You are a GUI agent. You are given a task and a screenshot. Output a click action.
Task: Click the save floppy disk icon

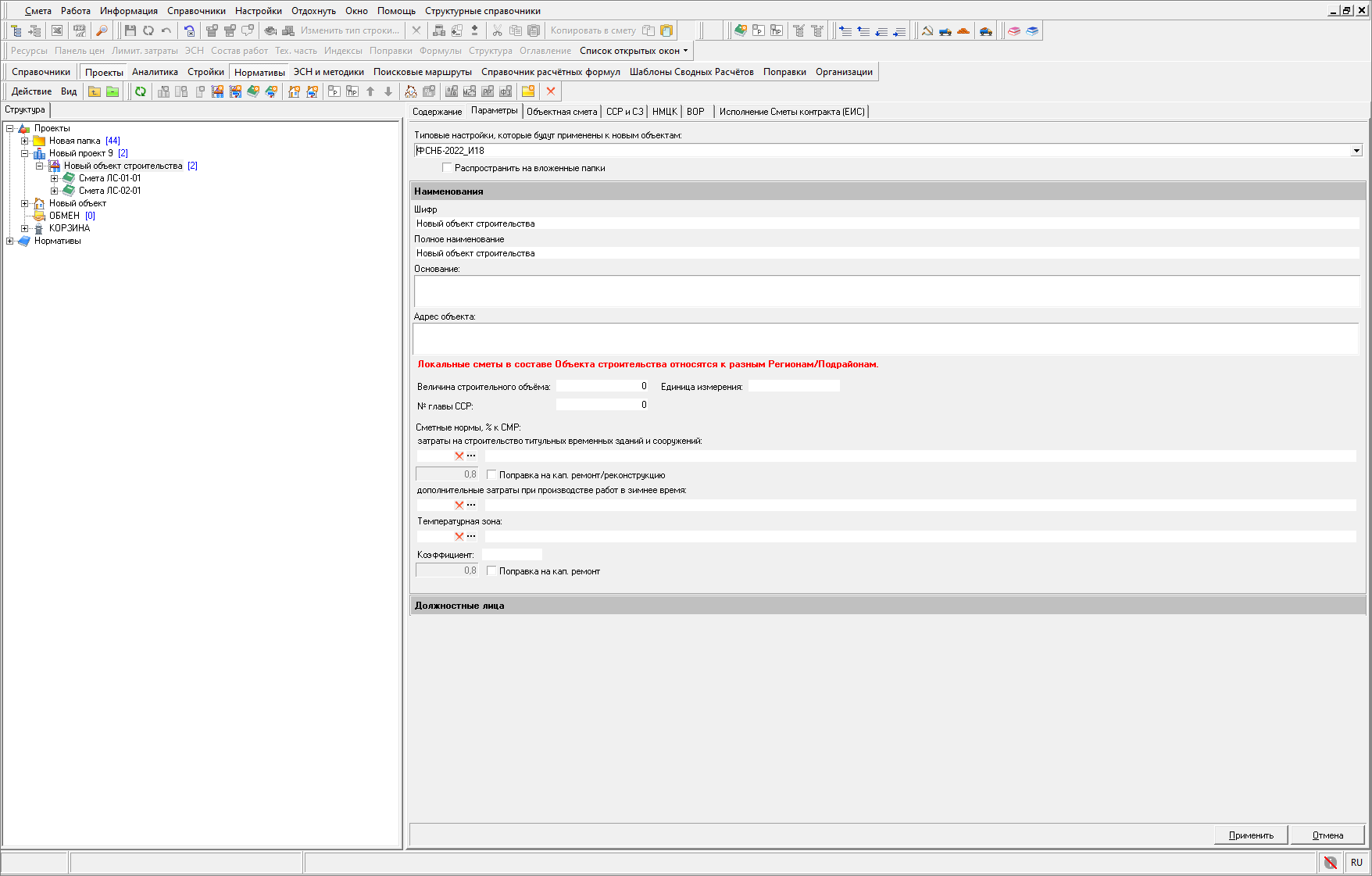click(x=130, y=30)
